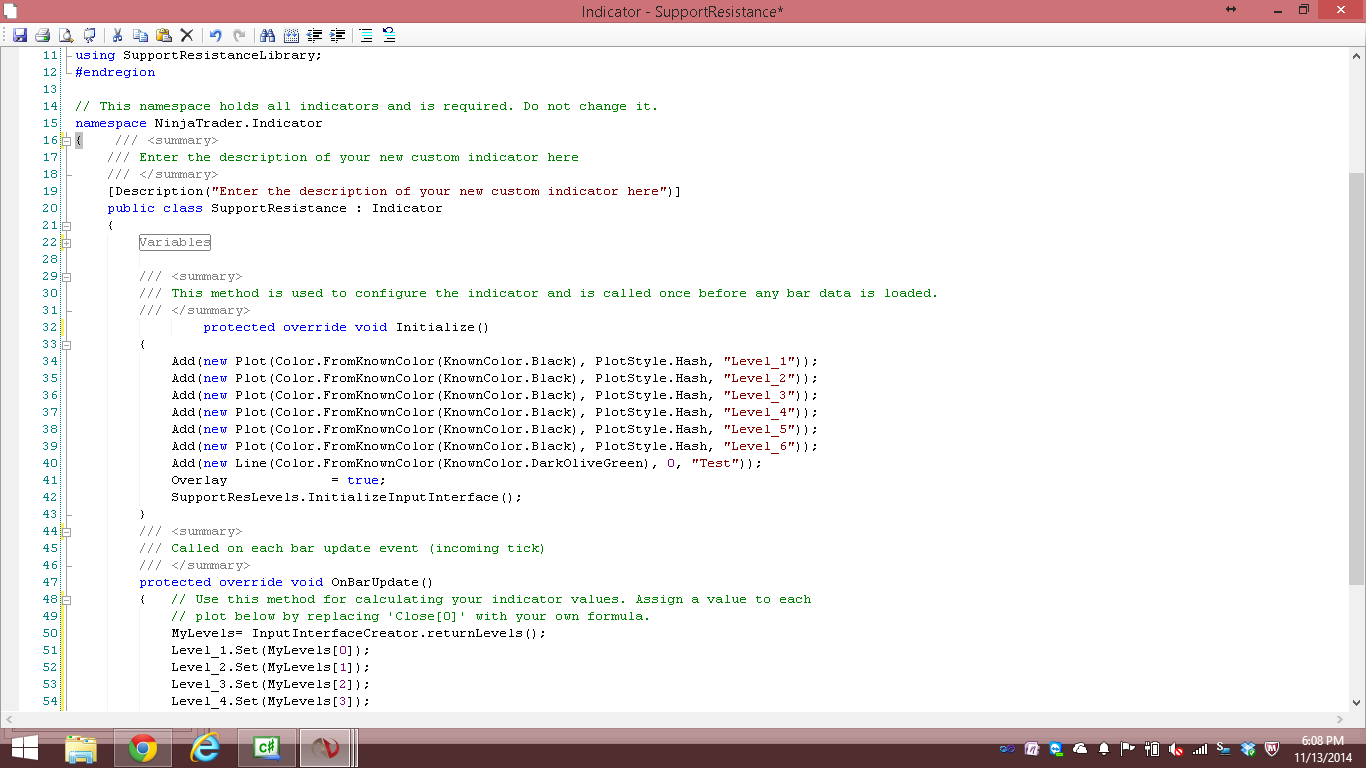
Task: Click the vertical scrollbar thumb
Action: (x=1356, y=378)
